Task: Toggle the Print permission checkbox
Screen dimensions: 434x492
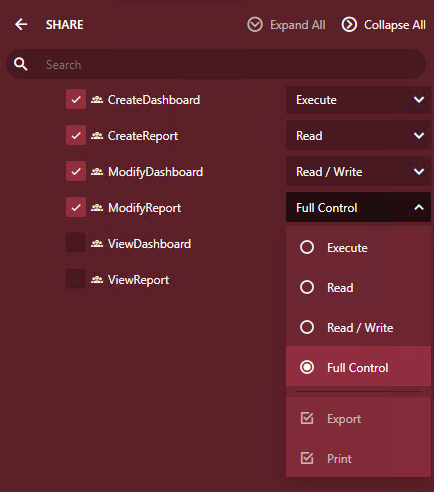Action: pyautogui.click(x=307, y=458)
